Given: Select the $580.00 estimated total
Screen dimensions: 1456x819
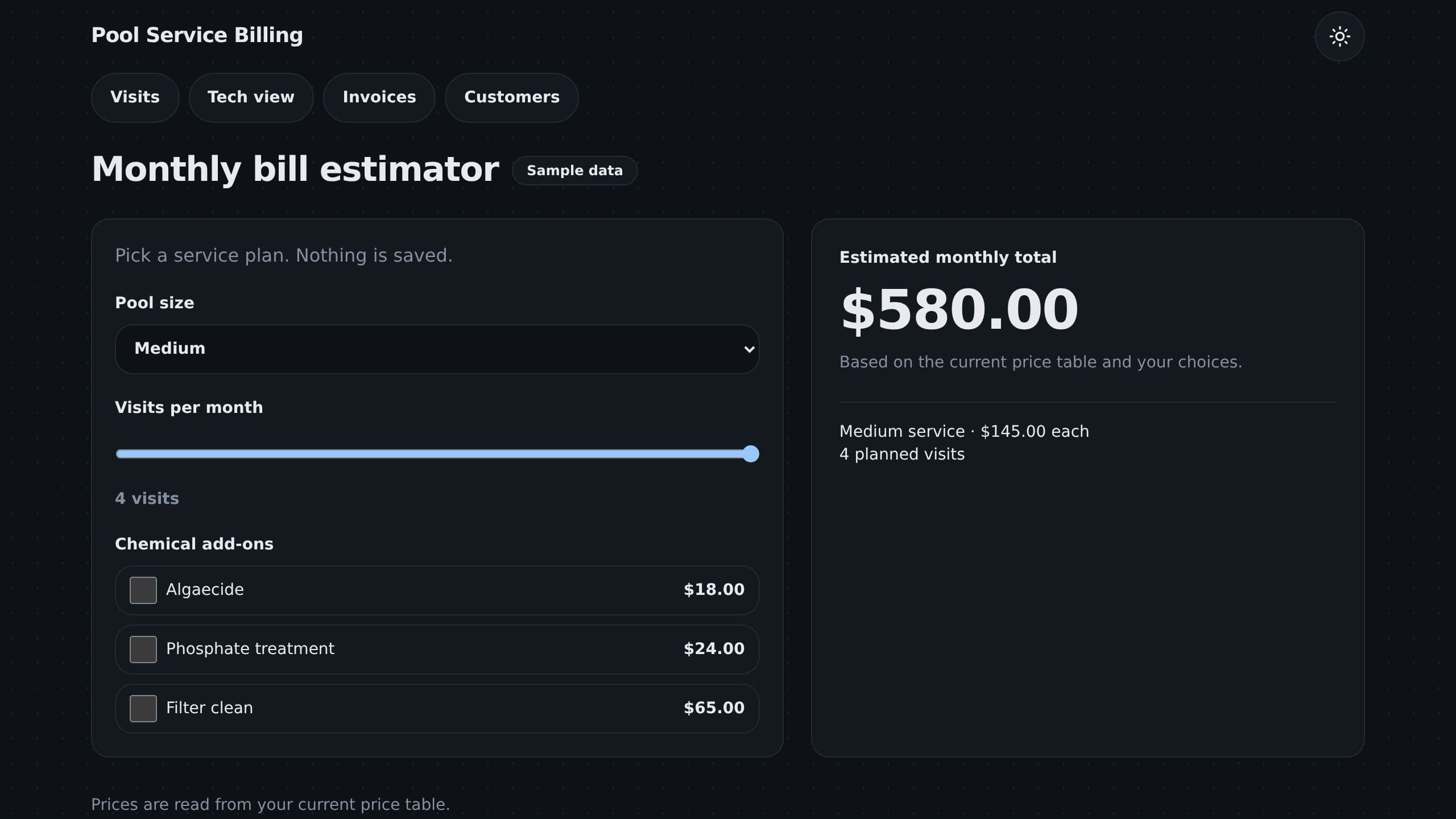Looking at the screenshot, I should pyautogui.click(x=959, y=310).
